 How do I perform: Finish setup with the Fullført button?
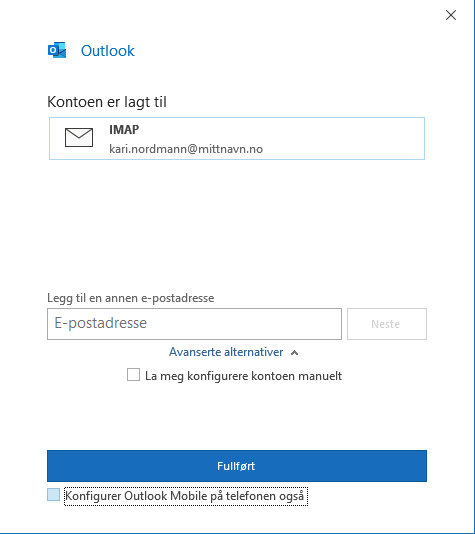(237, 466)
